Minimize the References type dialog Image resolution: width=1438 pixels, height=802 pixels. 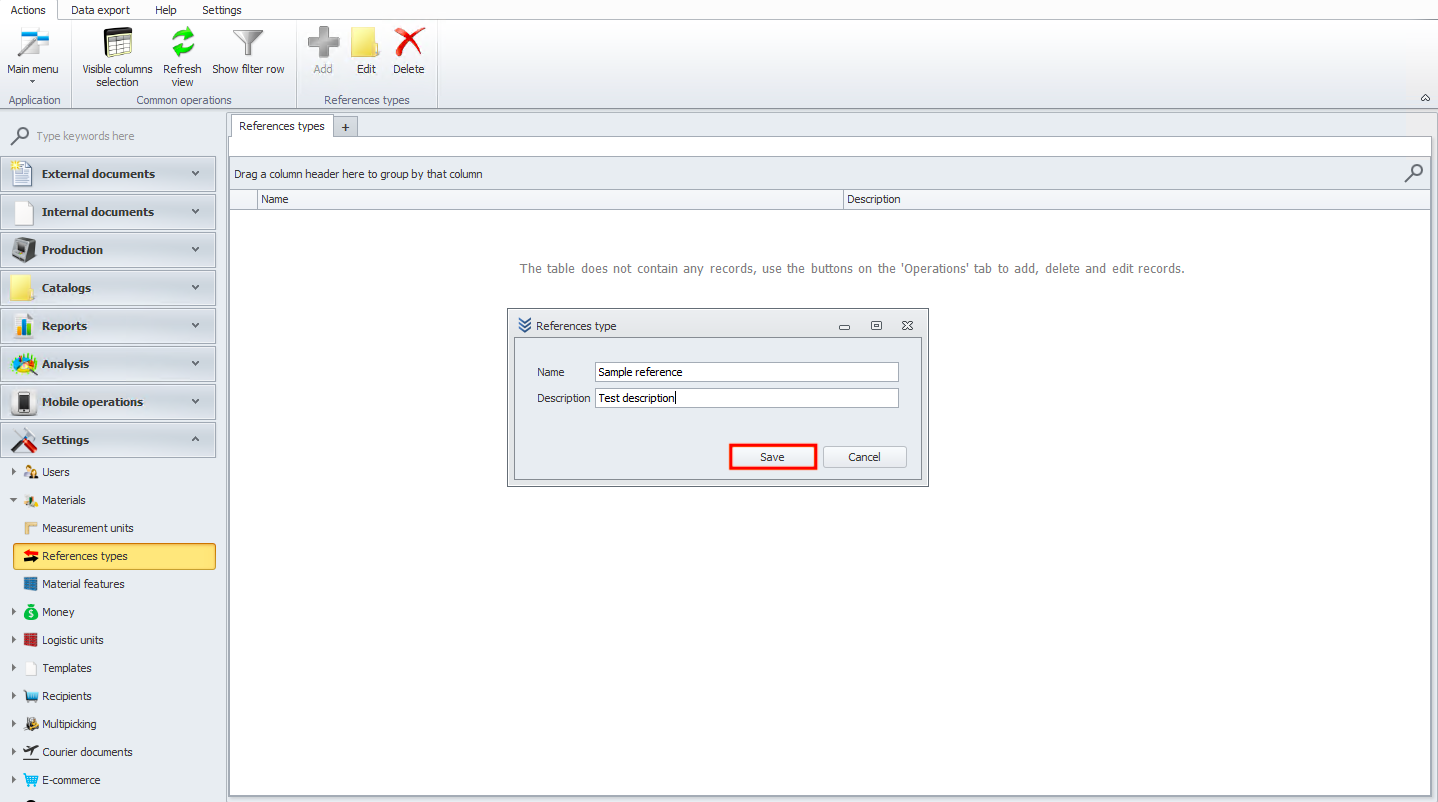tap(844, 326)
